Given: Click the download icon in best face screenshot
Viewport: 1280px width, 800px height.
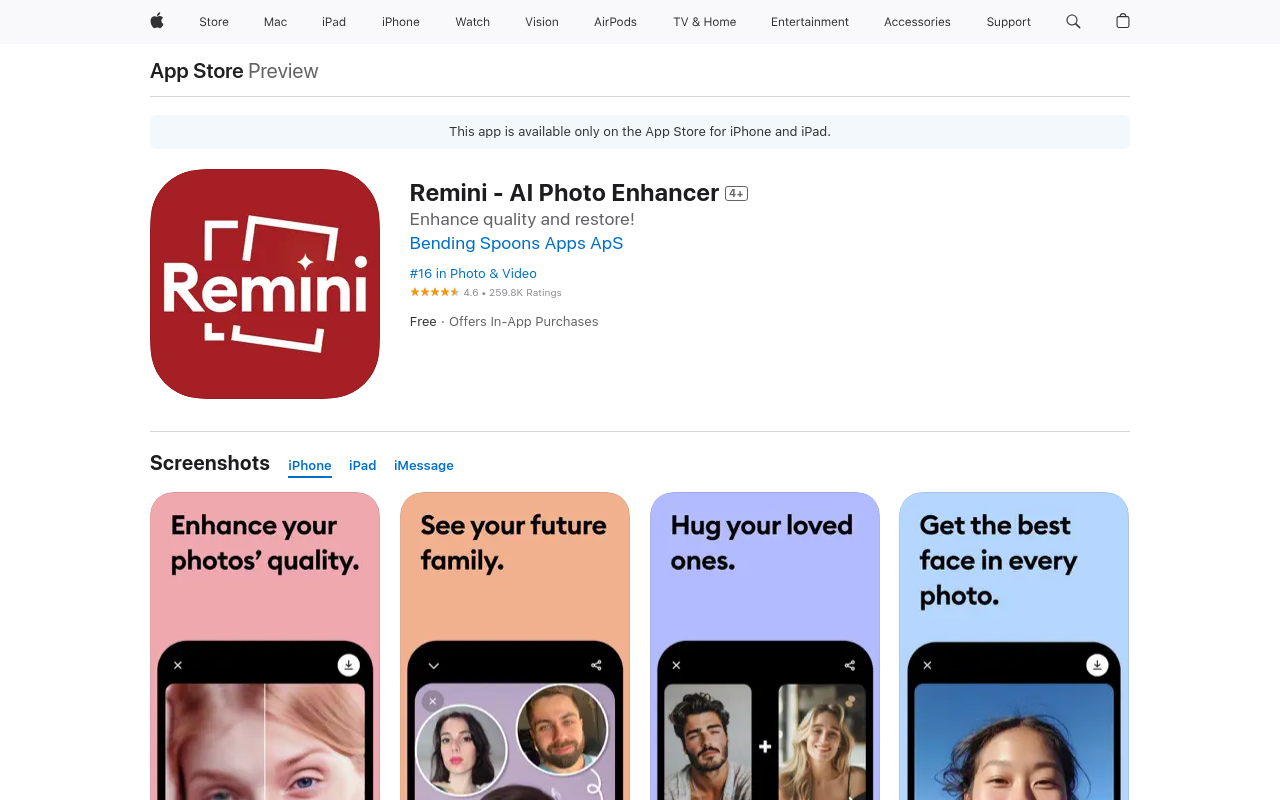Looking at the screenshot, I should pos(1097,665).
